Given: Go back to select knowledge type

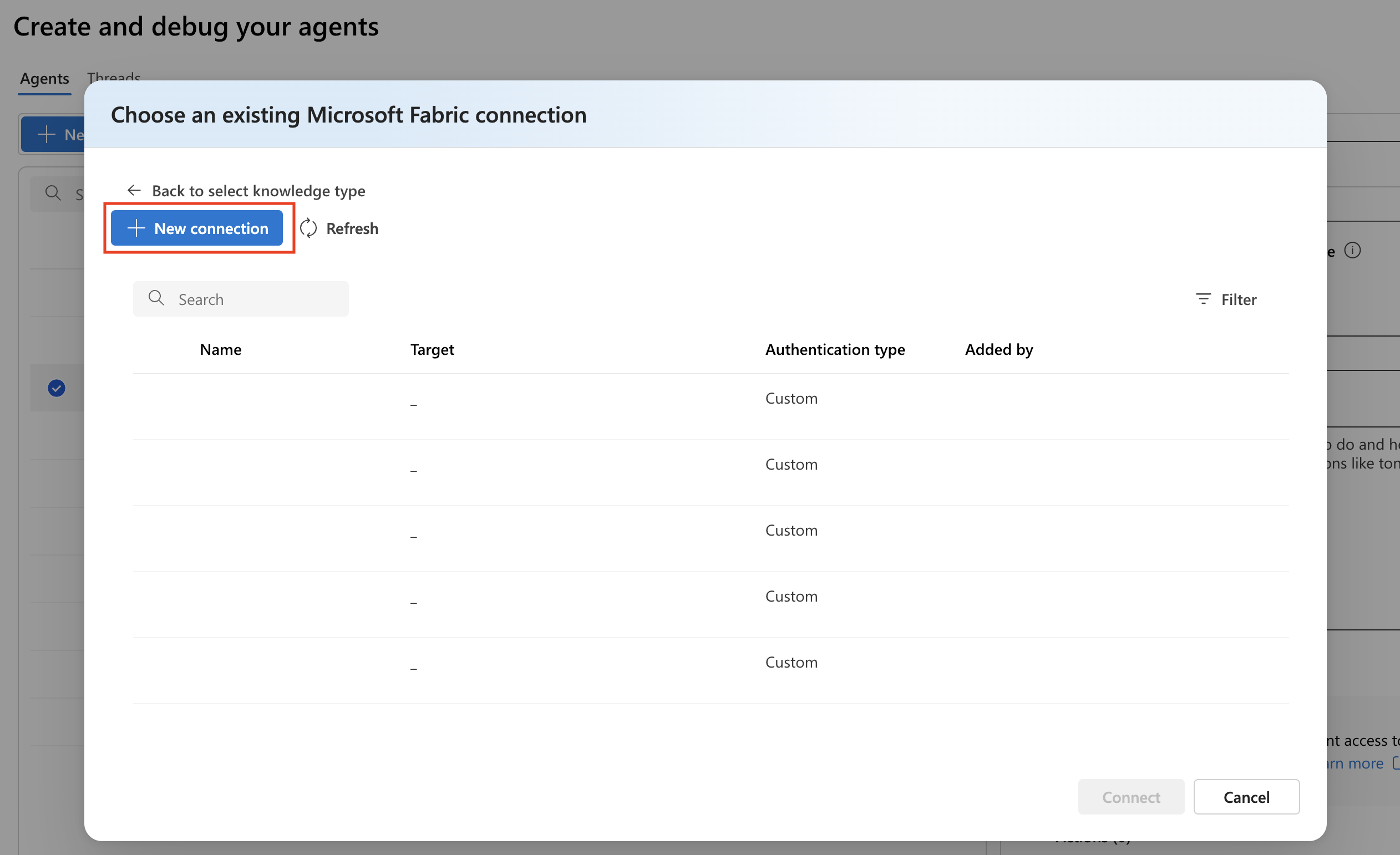Looking at the screenshot, I should (x=258, y=191).
